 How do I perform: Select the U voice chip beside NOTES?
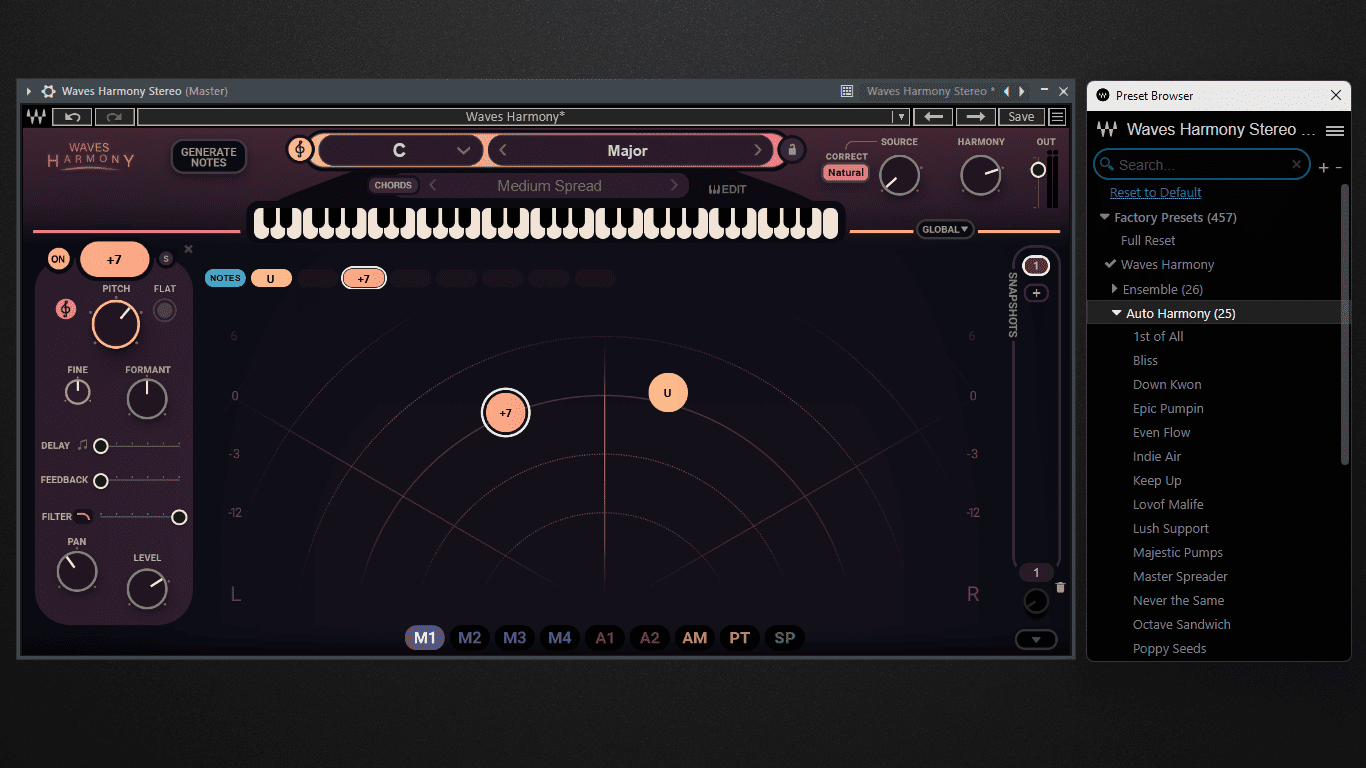coord(271,278)
